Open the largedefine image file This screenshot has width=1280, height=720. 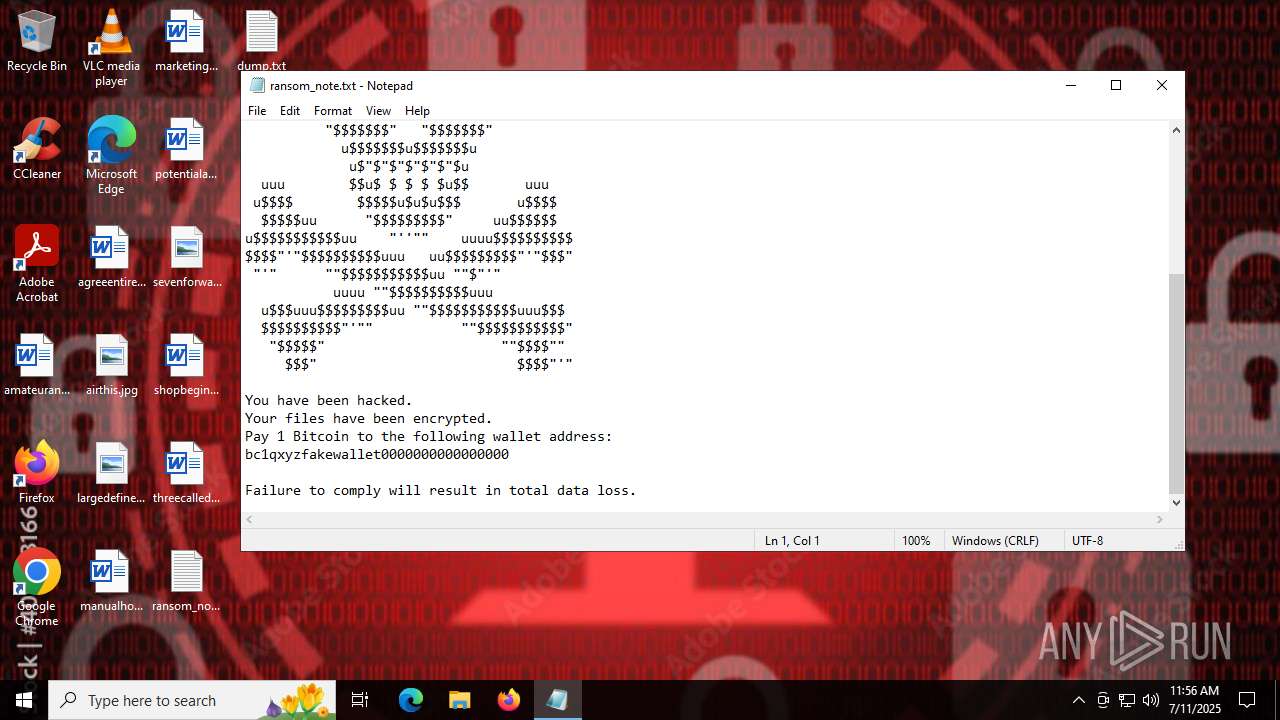(111, 473)
